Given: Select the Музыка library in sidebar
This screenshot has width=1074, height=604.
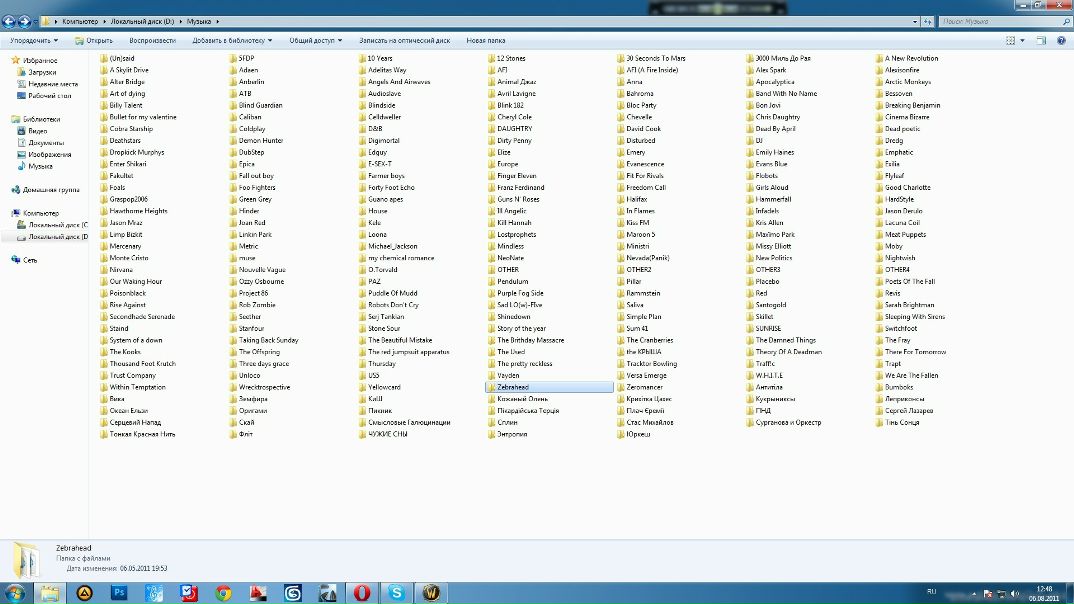Looking at the screenshot, I should click(35, 166).
